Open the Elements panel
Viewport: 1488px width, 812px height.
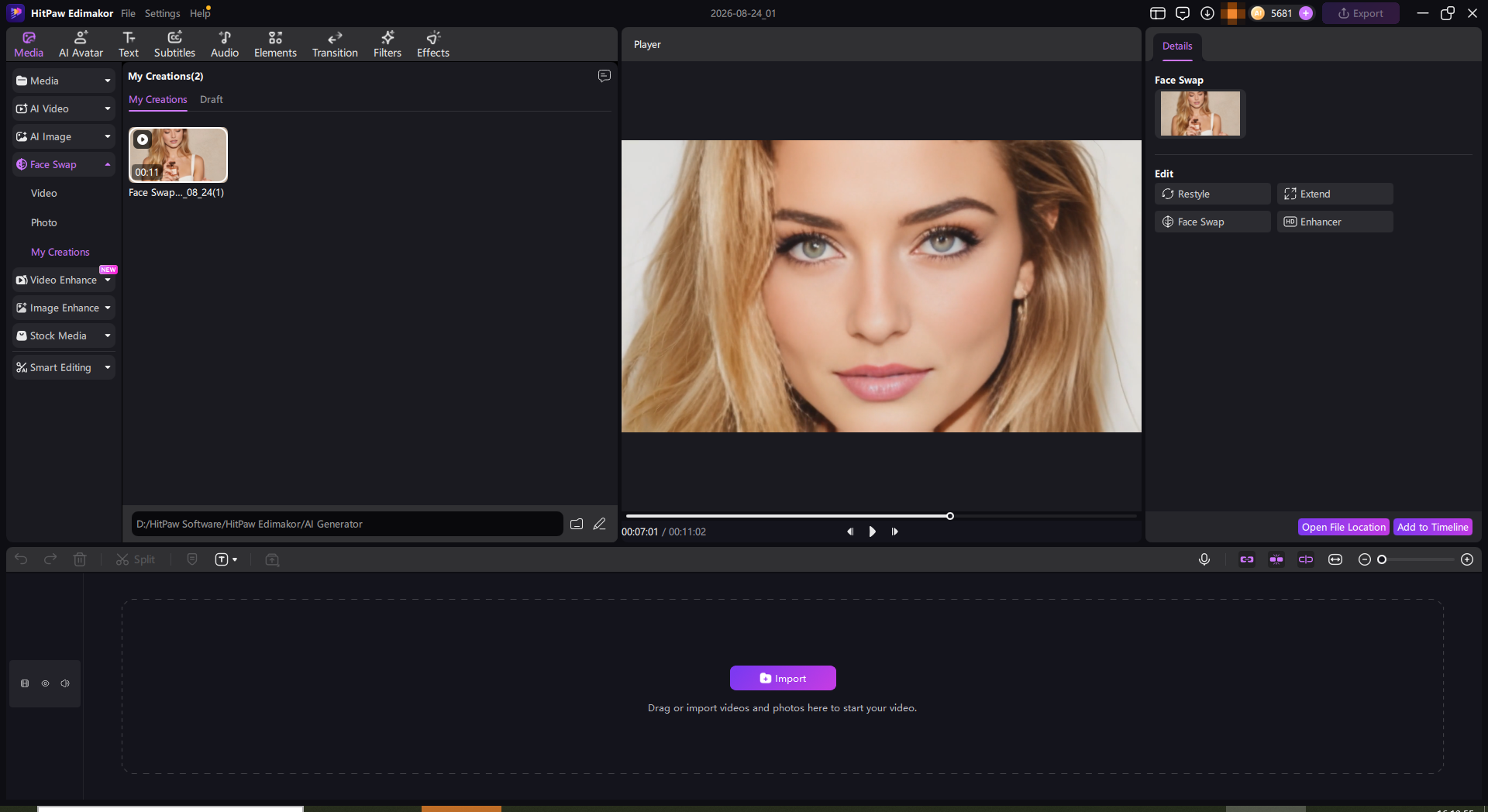275,44
